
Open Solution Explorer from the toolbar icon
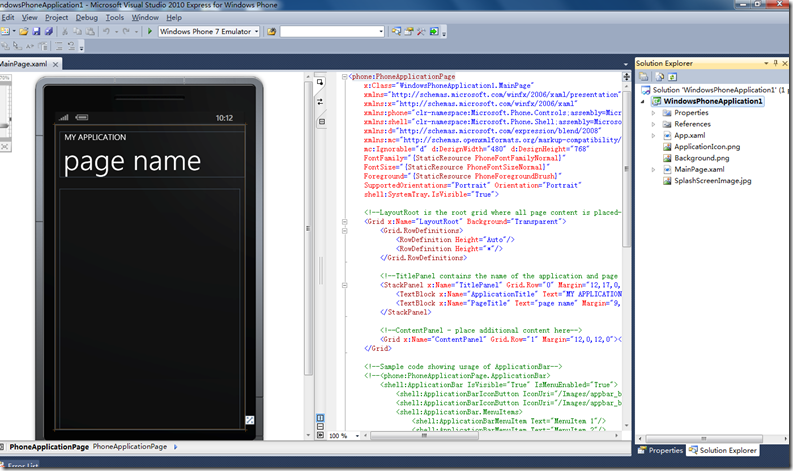tap(396, 31)
